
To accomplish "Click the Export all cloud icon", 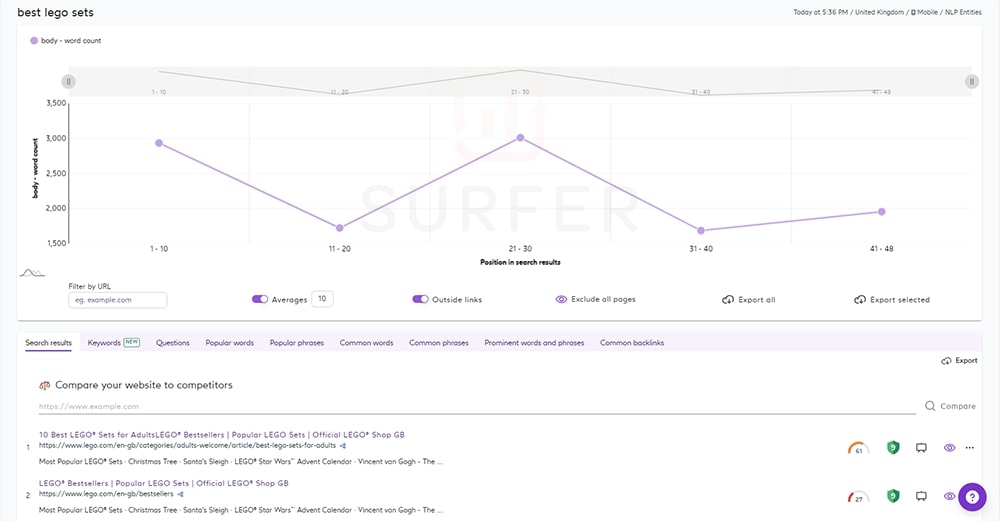I will 728,300.
